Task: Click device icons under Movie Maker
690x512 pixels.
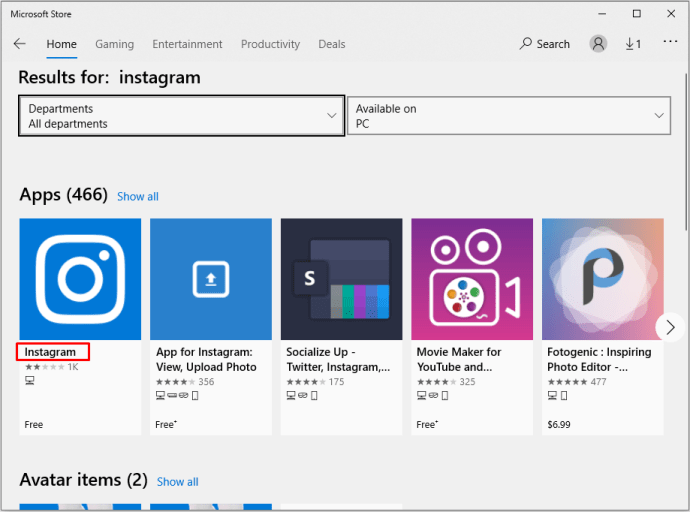Action: click(433, 395)
